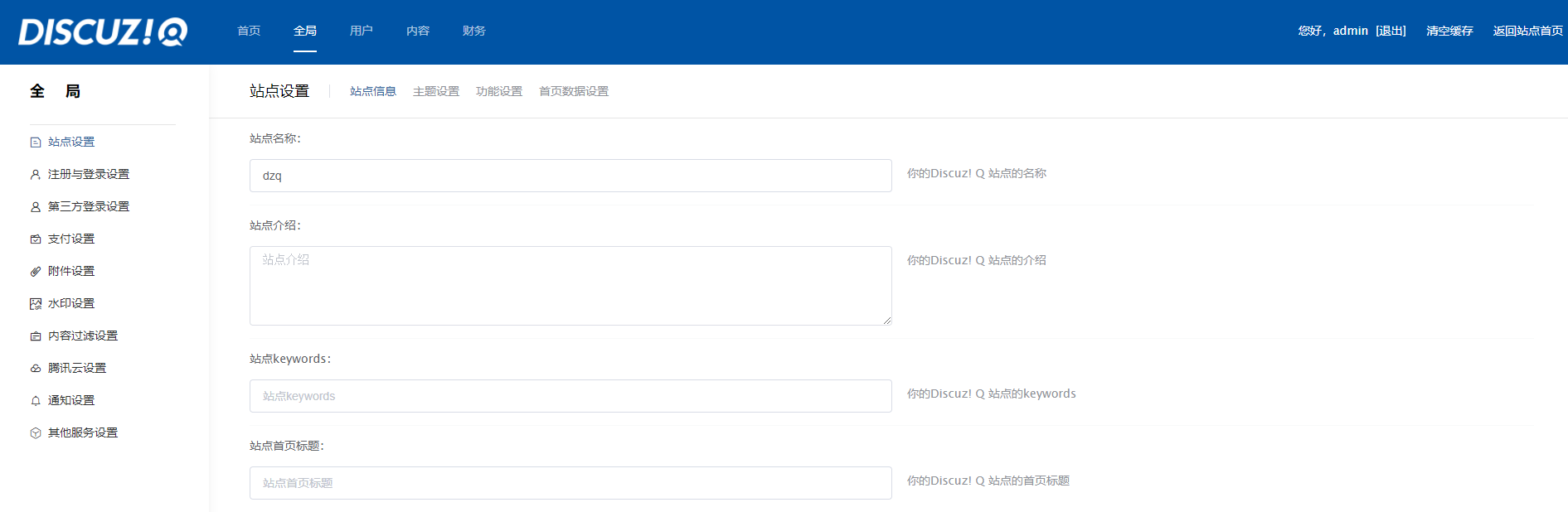Click the Discuz! Q logo

click(x=103, y=31)
